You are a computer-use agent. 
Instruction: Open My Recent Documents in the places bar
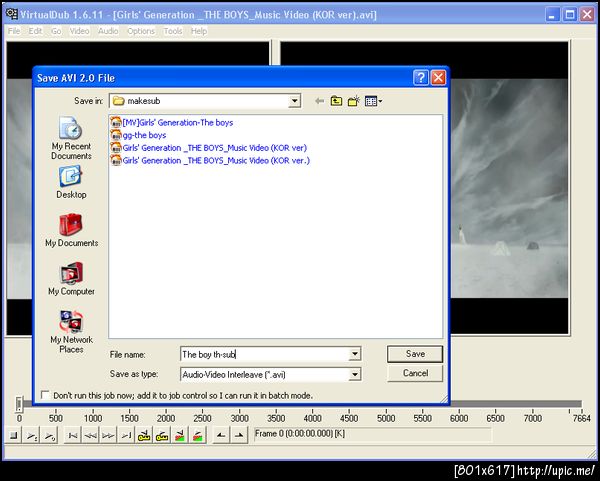pos(71,138)
